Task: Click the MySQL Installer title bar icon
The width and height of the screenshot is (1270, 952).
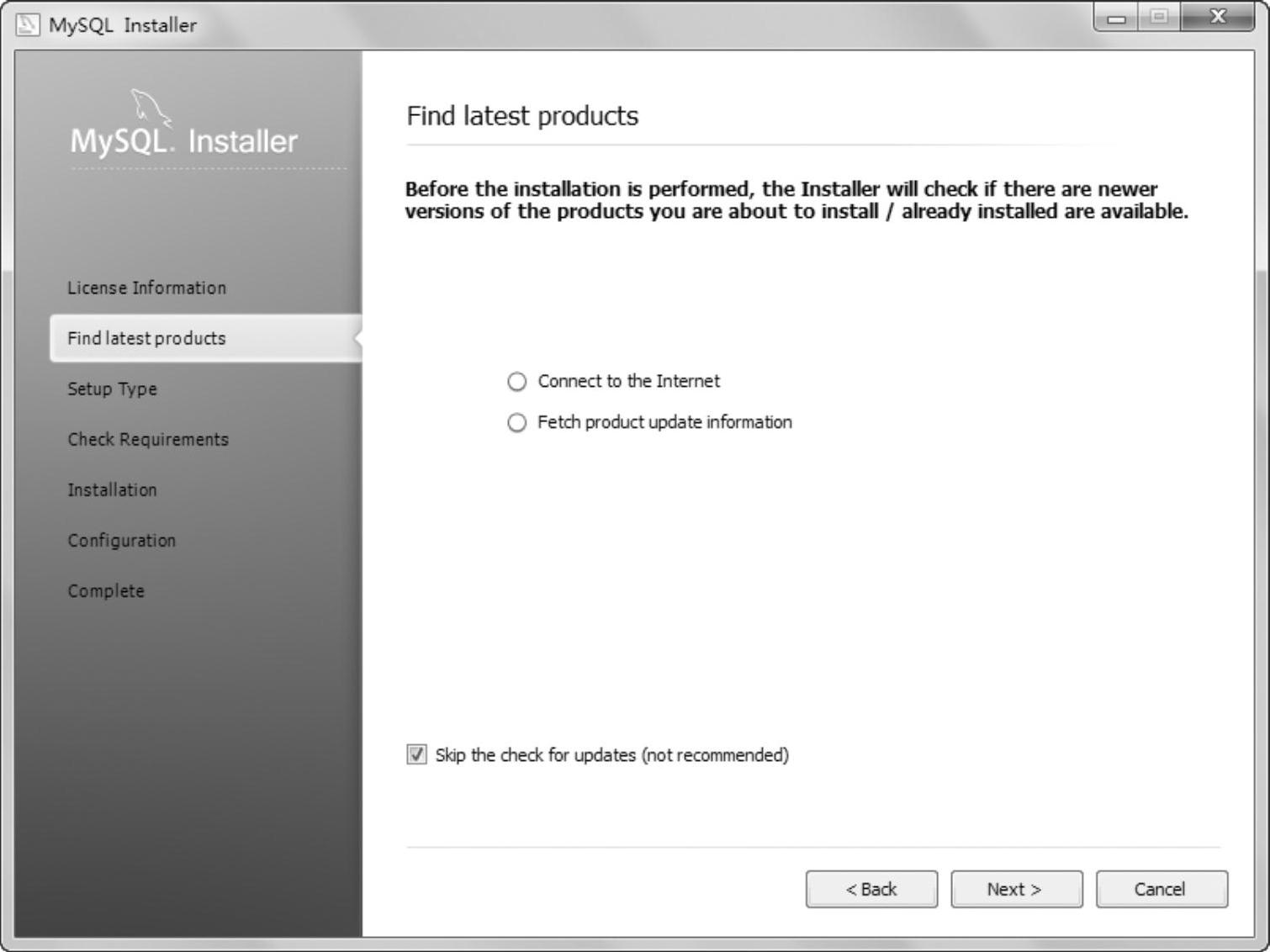Action: (28, 24)
